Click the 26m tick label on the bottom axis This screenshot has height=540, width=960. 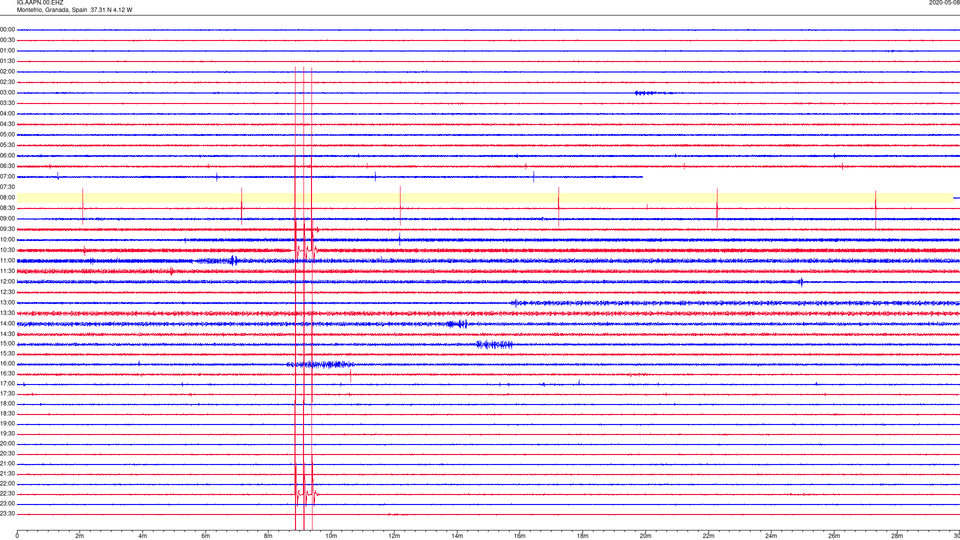[x=834, y=536]
